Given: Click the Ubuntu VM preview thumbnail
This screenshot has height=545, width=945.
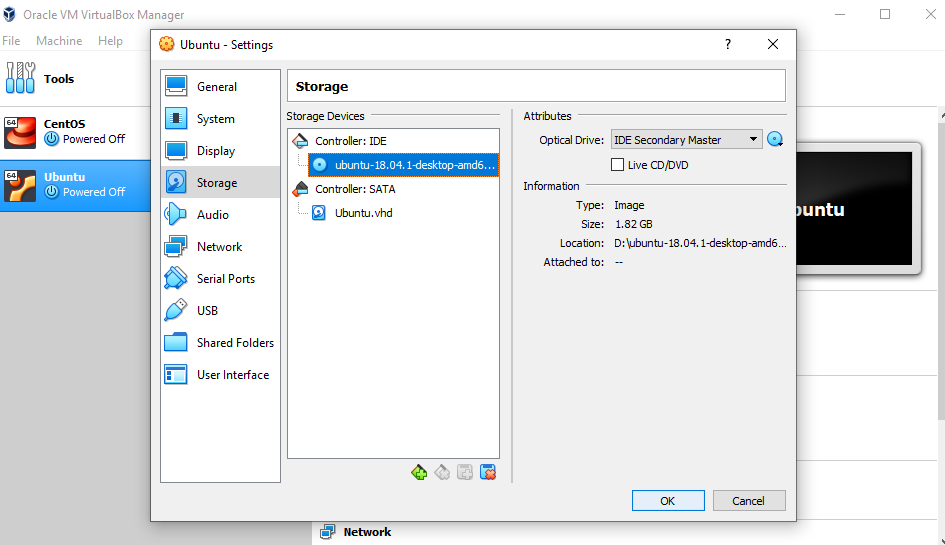Looking at the screenshot, I should (x=854, y=209).
